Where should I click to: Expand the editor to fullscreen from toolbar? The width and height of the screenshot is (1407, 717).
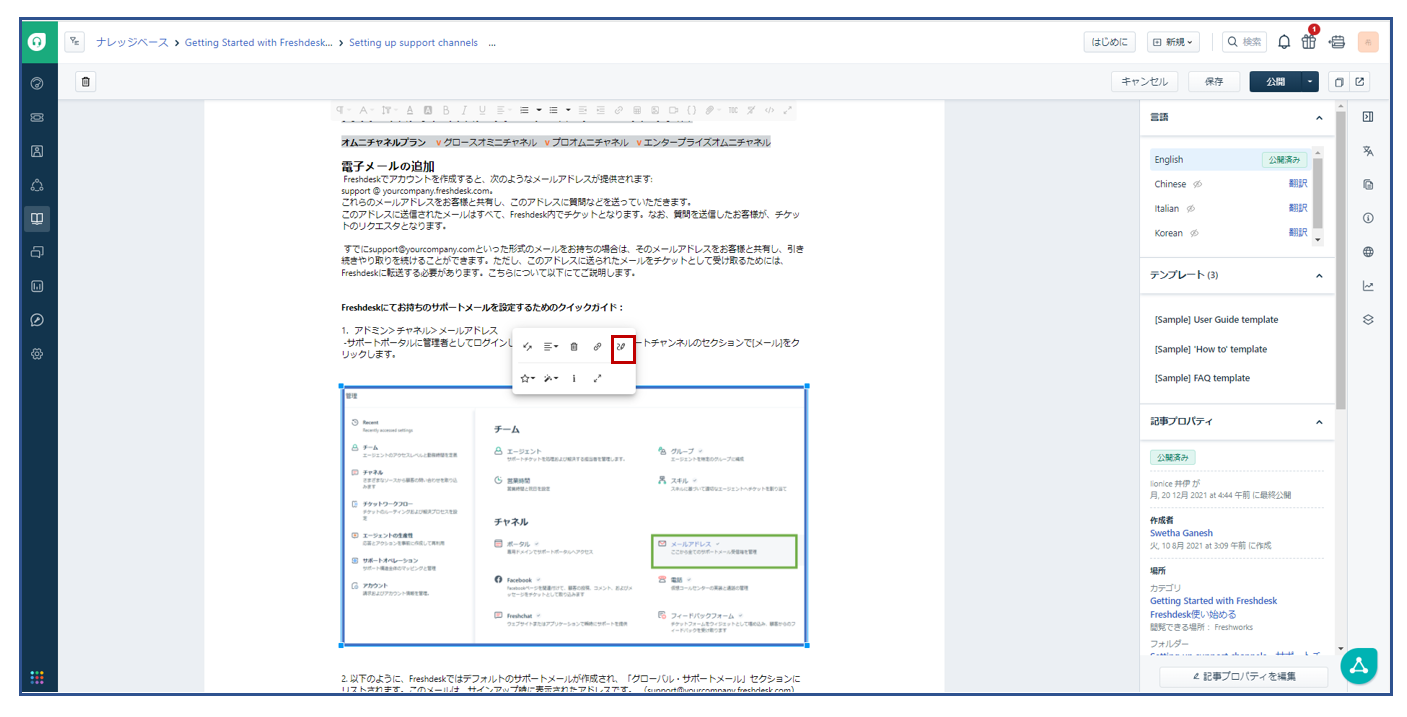[x=787, y=110]
